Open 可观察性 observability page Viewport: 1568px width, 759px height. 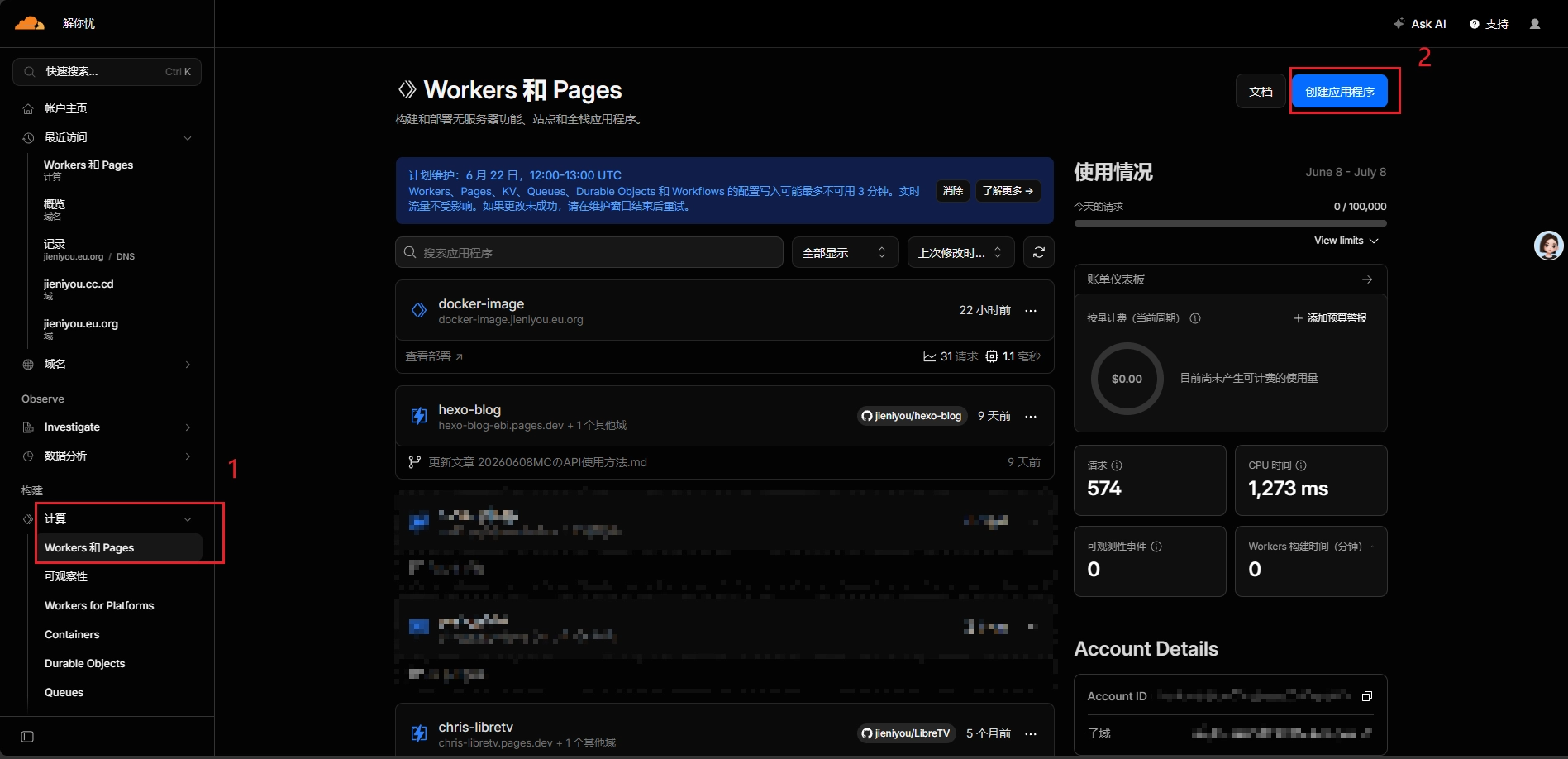pos(66,576)
